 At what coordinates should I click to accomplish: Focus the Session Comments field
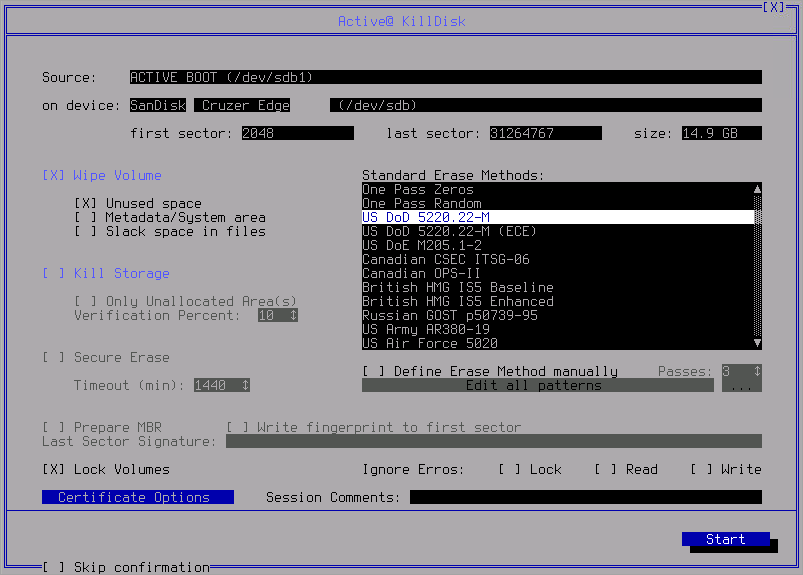(586, 497)
